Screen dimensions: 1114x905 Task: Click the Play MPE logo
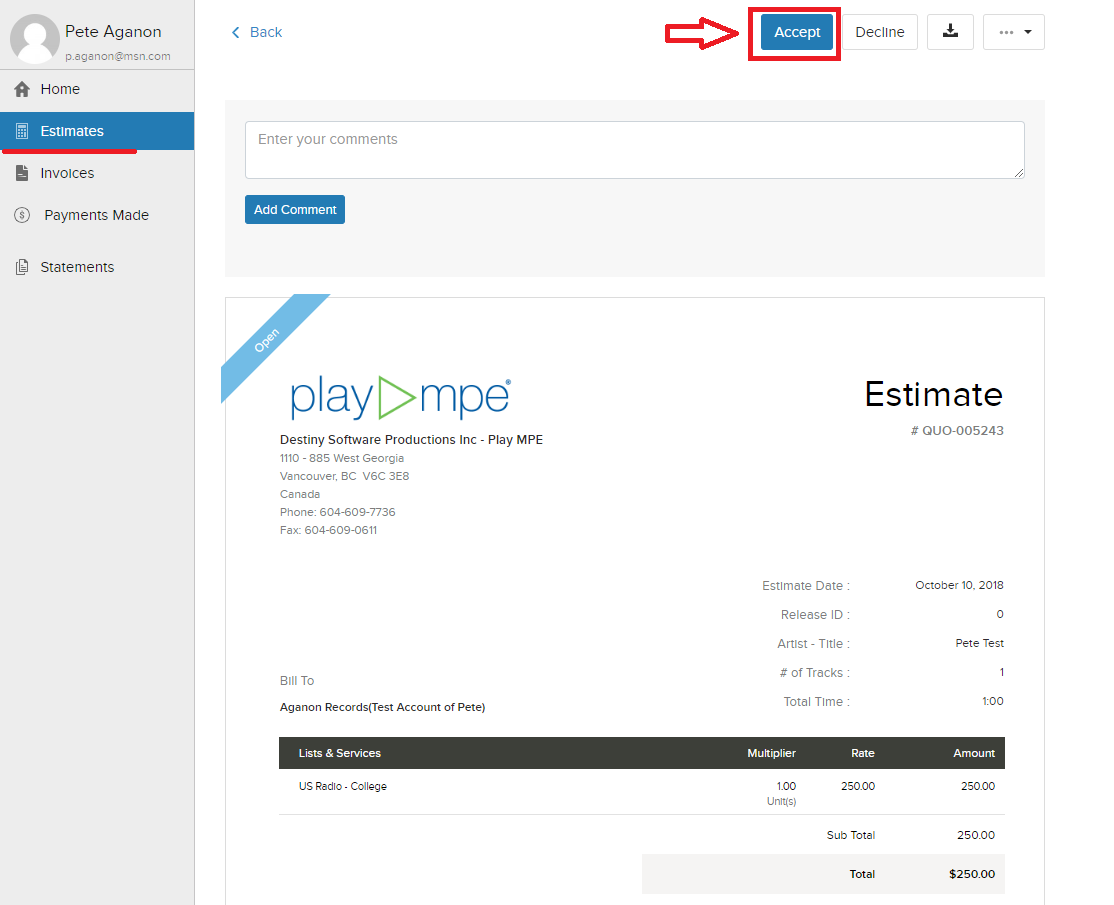(x=401, y=396)
